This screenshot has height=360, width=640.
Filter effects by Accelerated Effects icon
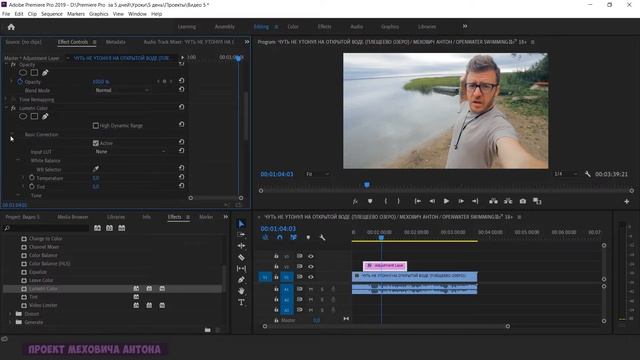(98, 228)
